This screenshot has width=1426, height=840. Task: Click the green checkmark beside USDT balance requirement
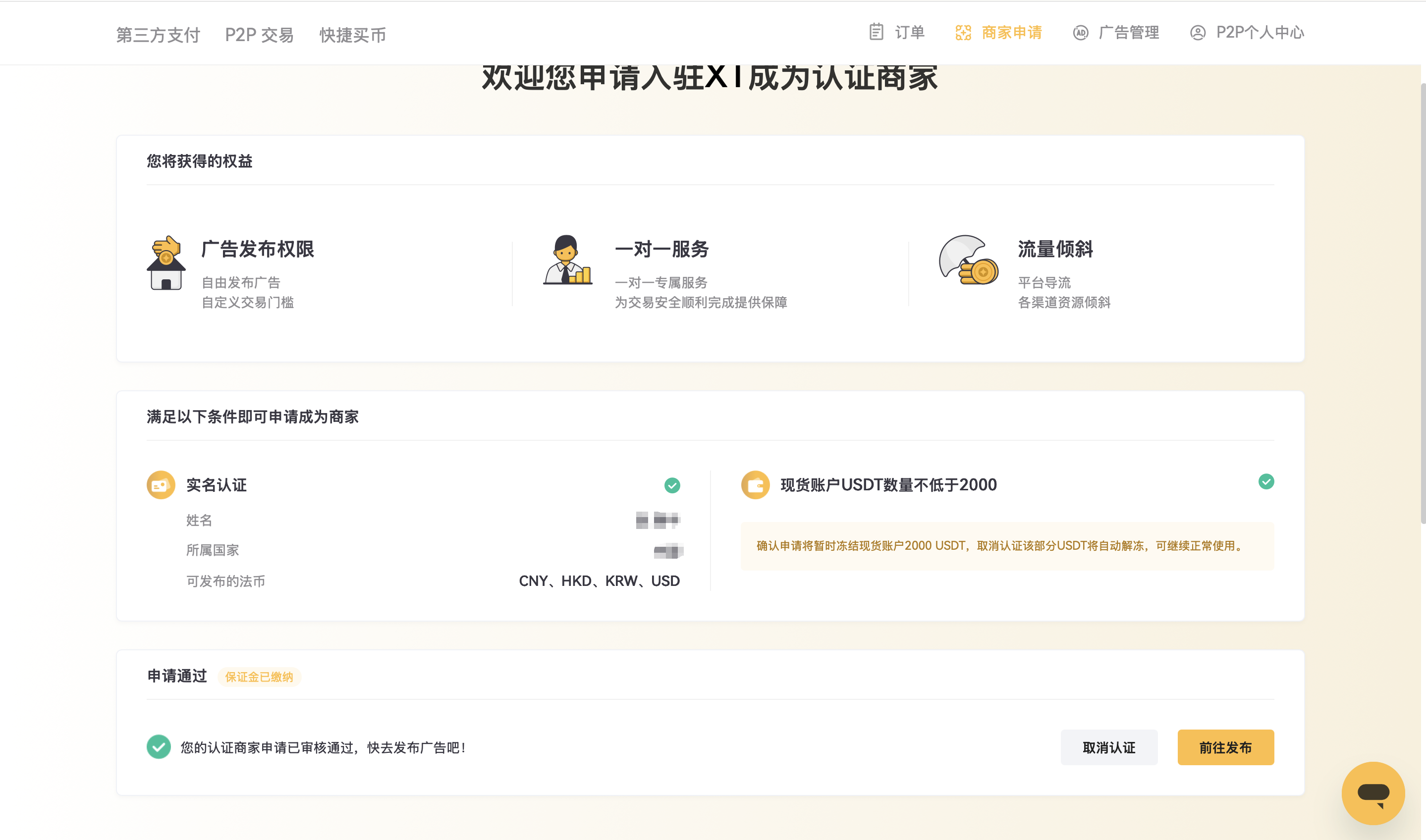(x=1267, y=482)
